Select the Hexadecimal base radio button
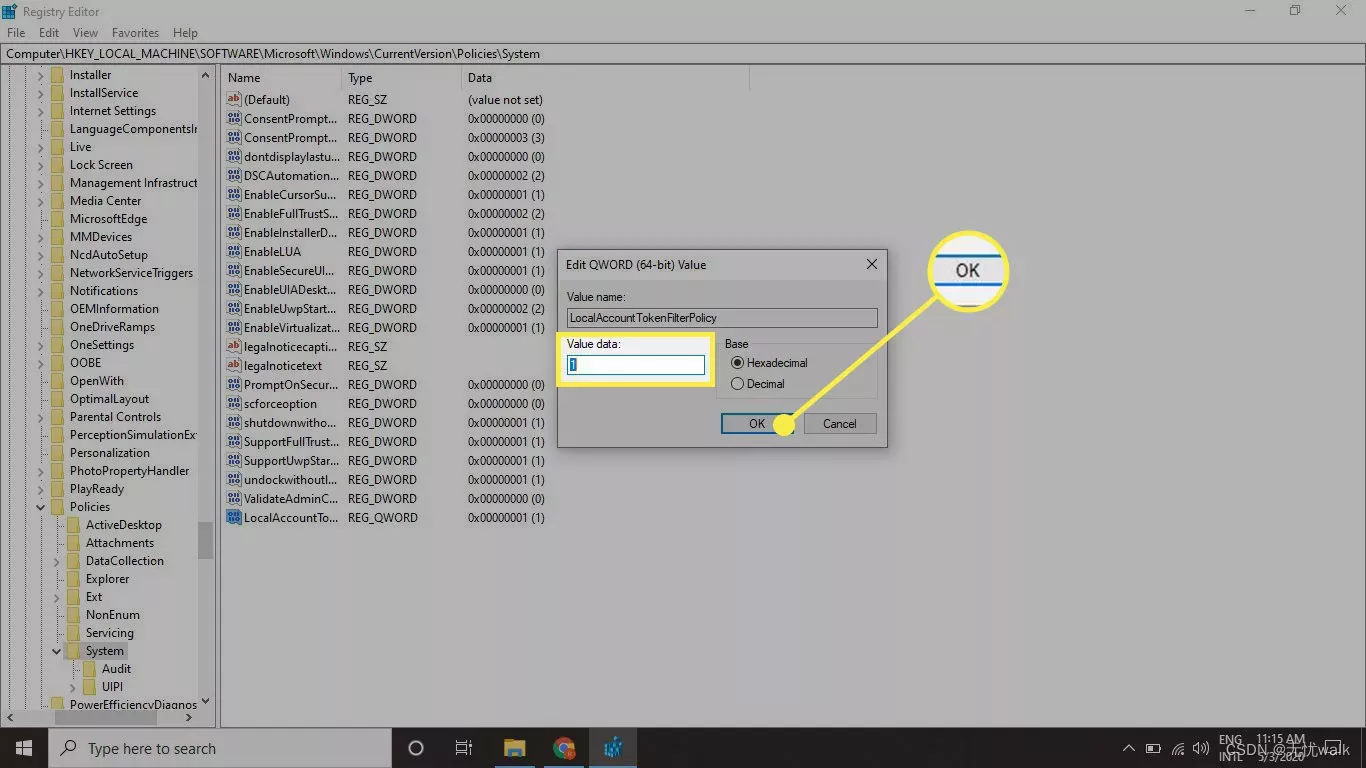Screen dimensions: 1366x768 (738, 363)
